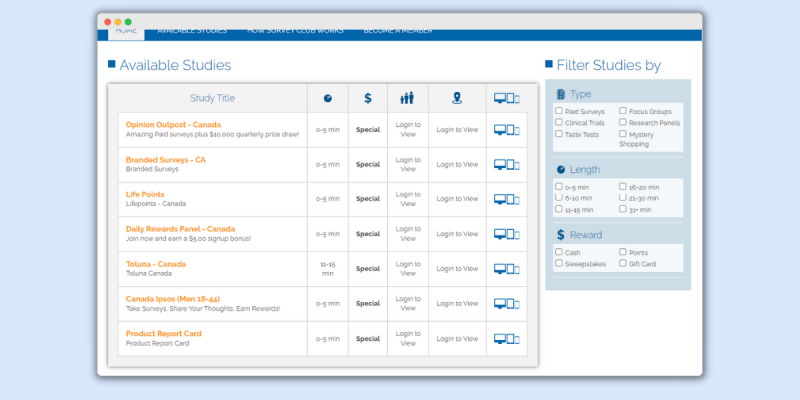The width and height of the screenshot is (800, 400).
Task: Enable the 21-30 min length filter
Action: (623, 197)
